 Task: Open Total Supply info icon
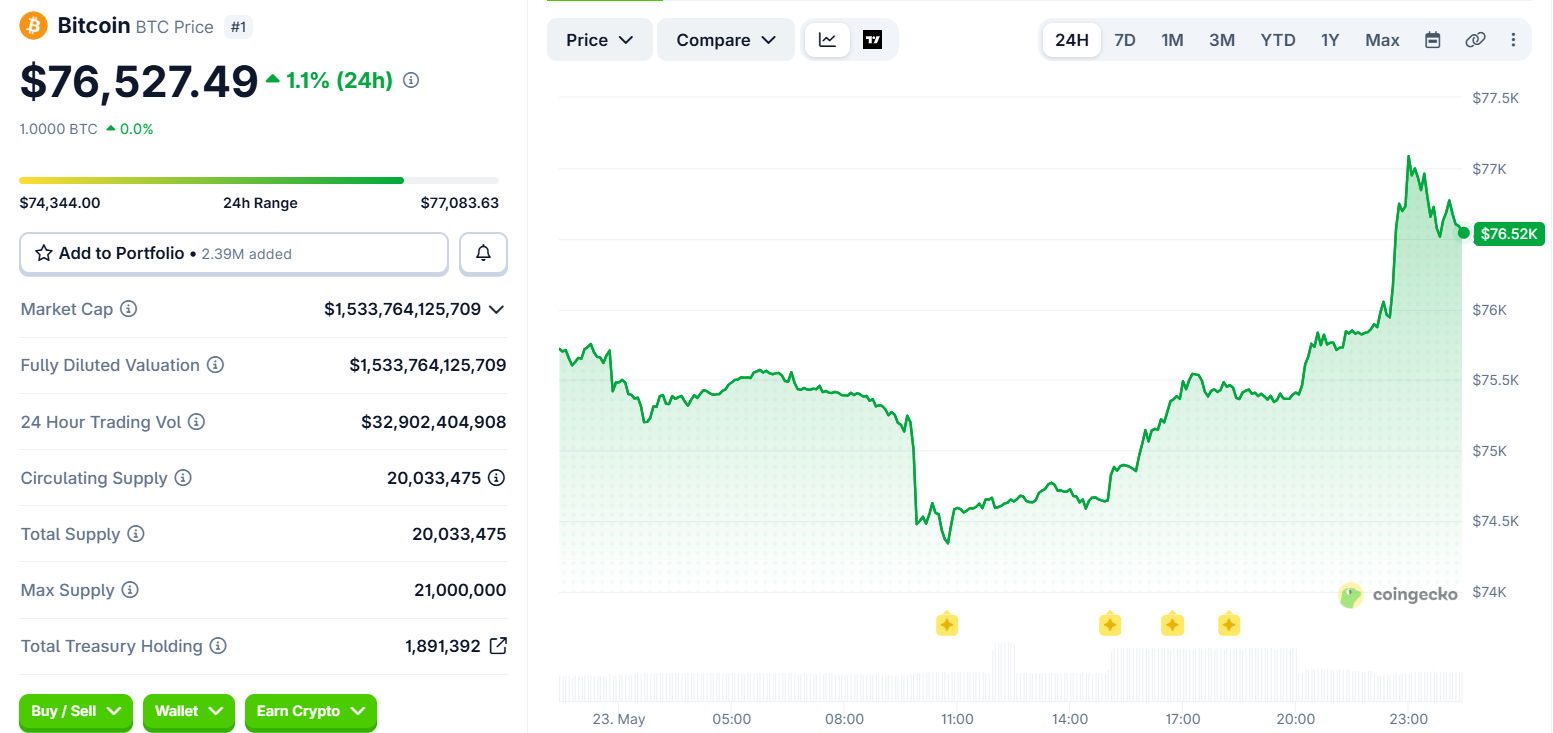[x=136, y=534]
